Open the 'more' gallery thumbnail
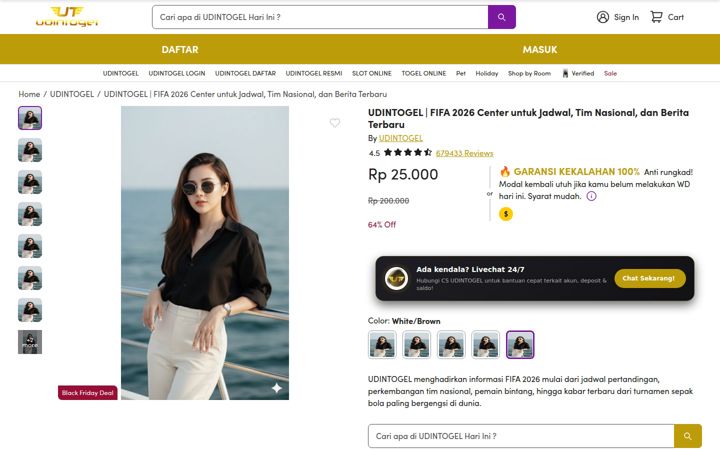The height and width of the screenshot is (450, 720). (30, 342)
